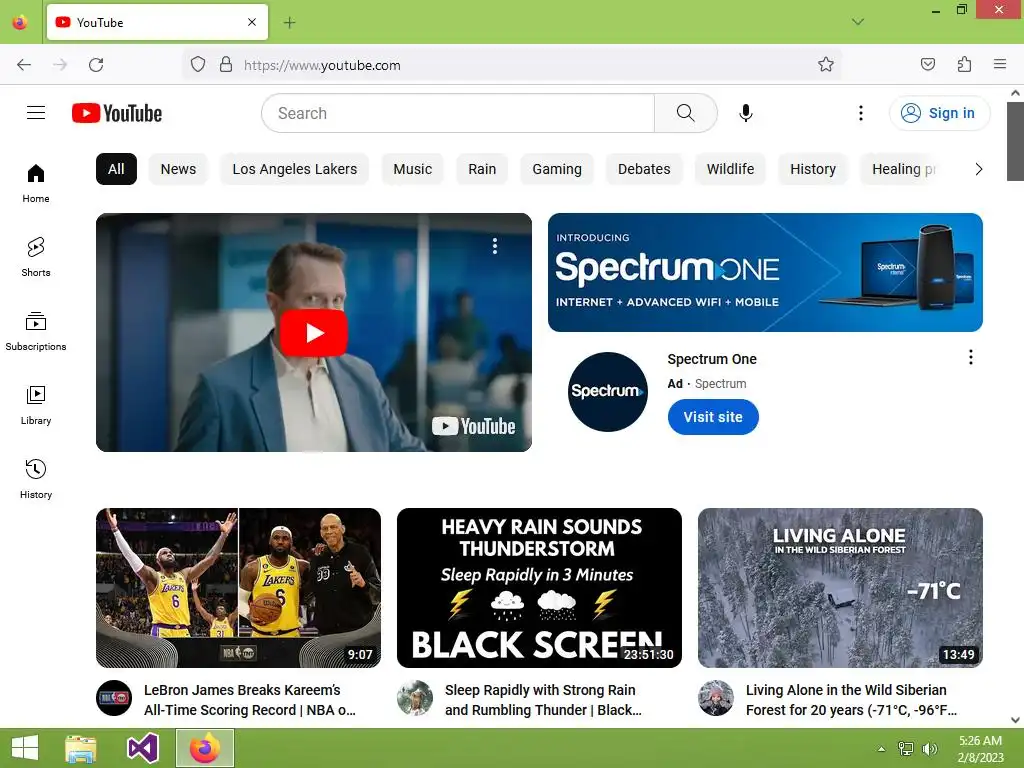Select the Los Angeles Lakers chip
Screen dimensions: 1024x768
tap(295, 169)
